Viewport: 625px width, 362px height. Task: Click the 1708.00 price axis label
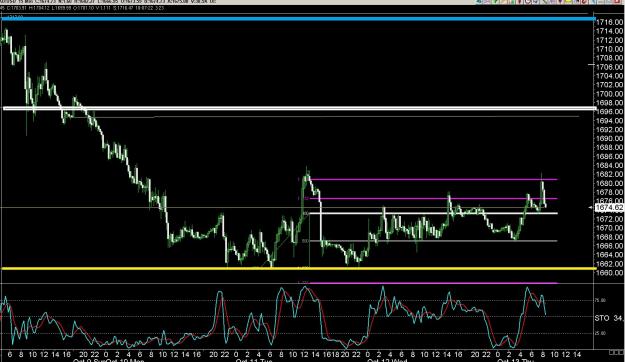coord(609,58)
